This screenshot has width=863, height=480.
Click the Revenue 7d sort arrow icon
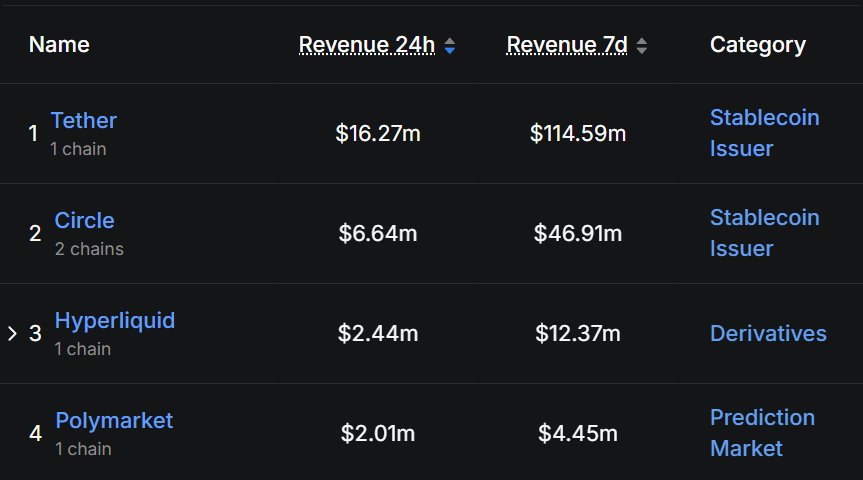pyautogui.click(x=642, y=46)
